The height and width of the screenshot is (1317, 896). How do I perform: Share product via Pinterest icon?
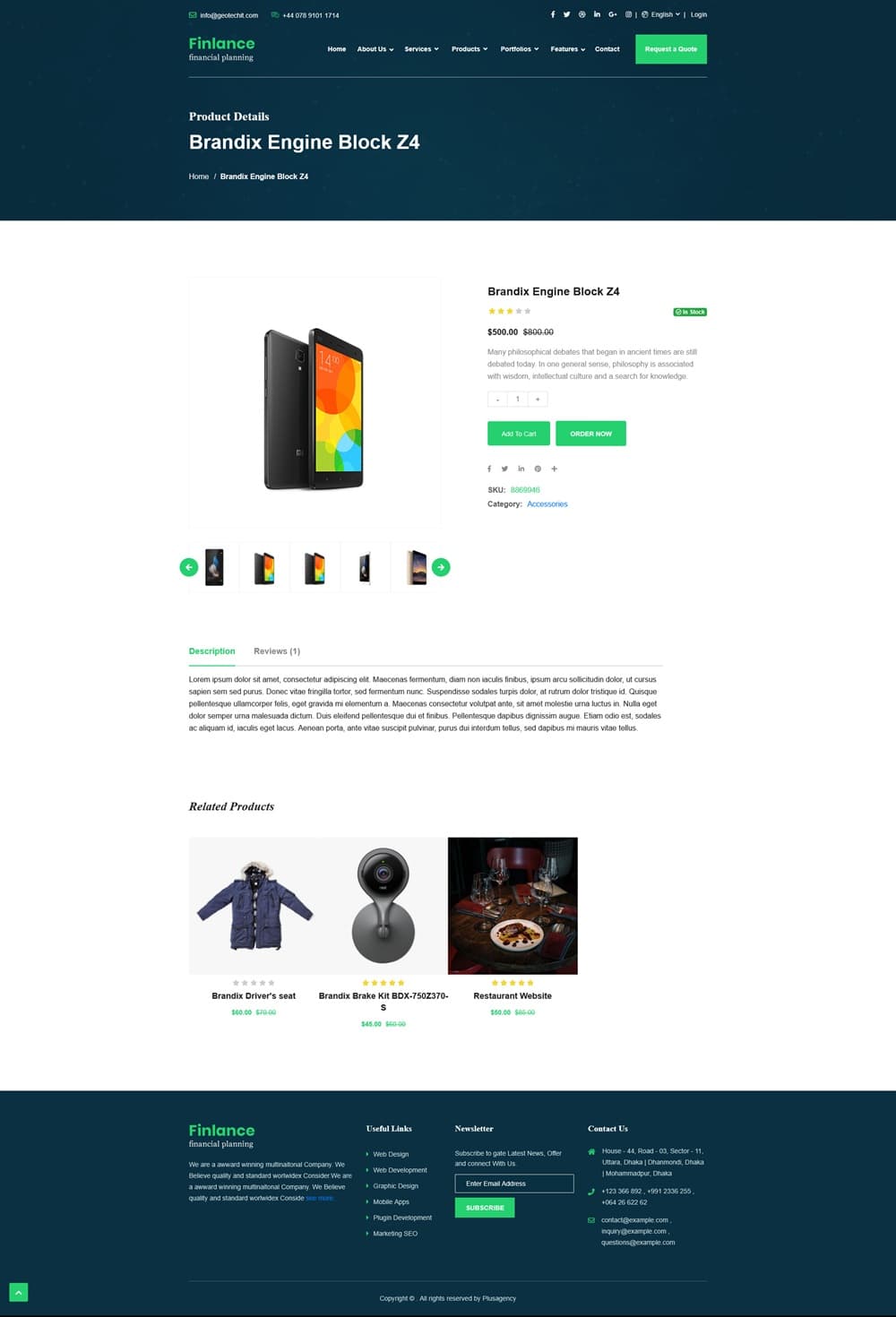point(538,469)
